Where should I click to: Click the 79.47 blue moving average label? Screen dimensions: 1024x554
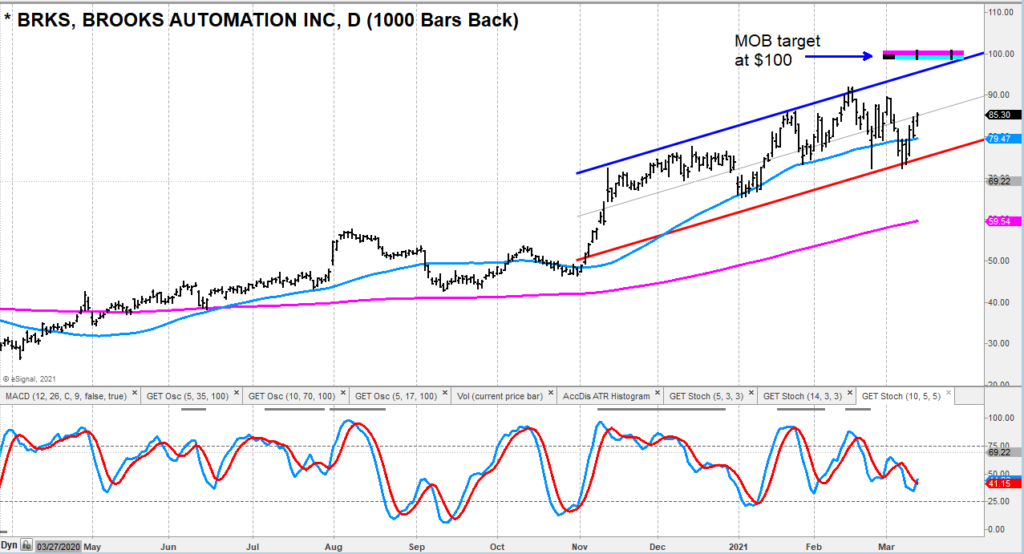click(1001, 138)
